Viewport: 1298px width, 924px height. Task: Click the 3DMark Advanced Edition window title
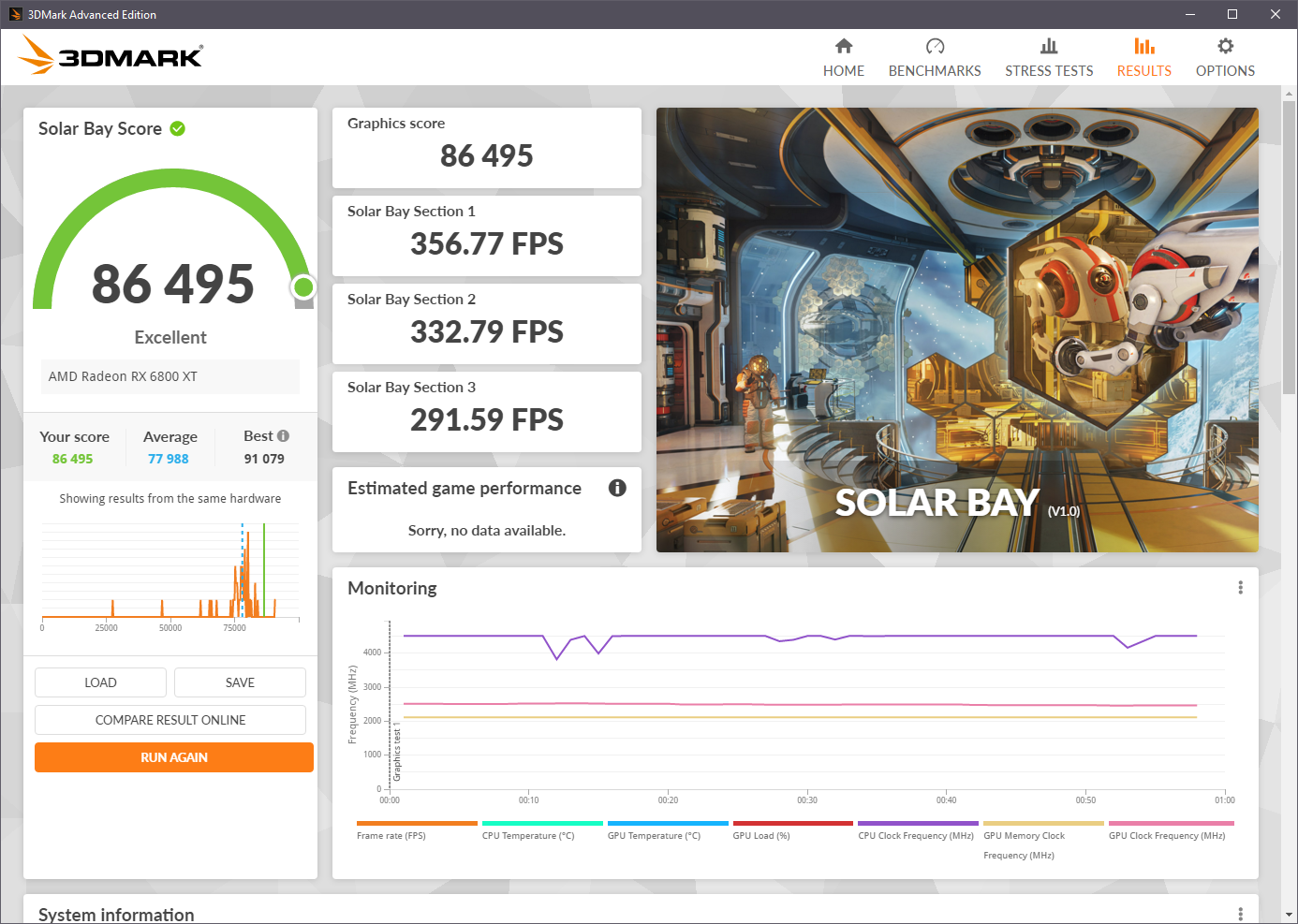(x=92, y=14)
